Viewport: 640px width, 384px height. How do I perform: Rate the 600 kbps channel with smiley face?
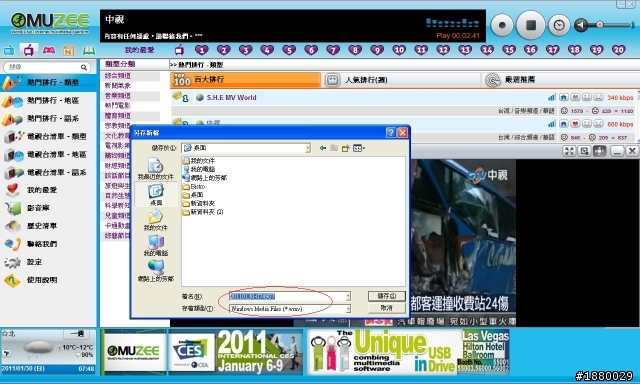click(587, 124)
